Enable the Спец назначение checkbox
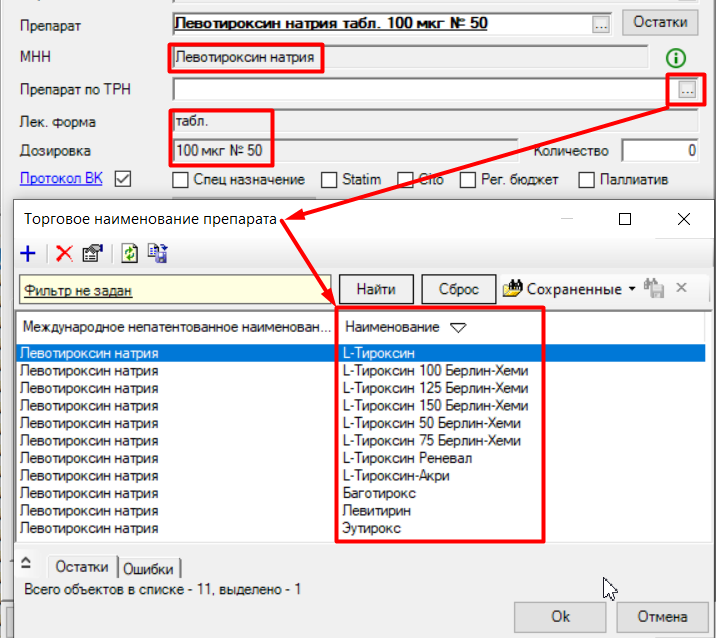716x638 pixels. pos(180,180)
